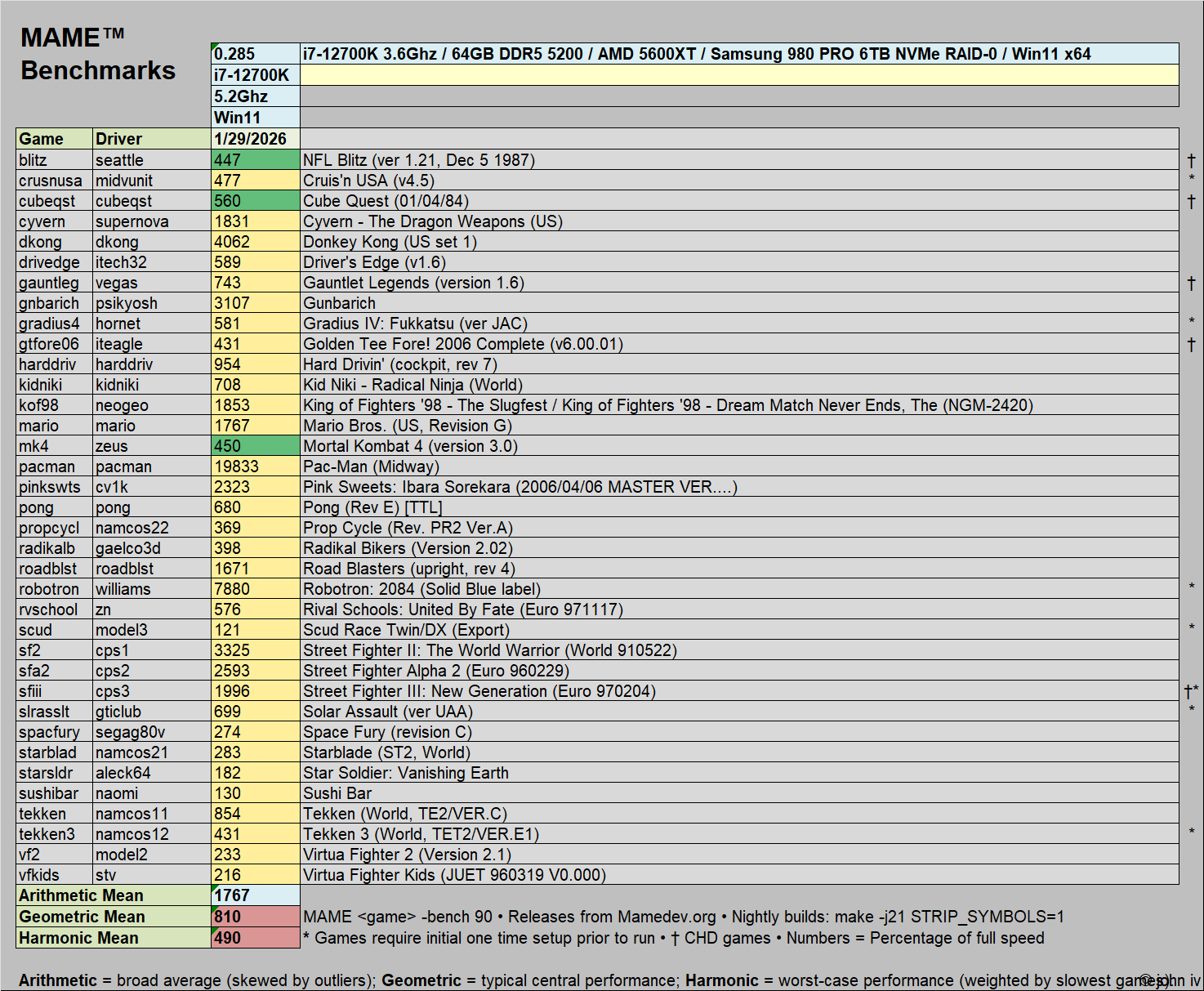1204x991 pixels.
Task: Click the "MAME Benchmarks" title text
Action: (x=97, y=54)
